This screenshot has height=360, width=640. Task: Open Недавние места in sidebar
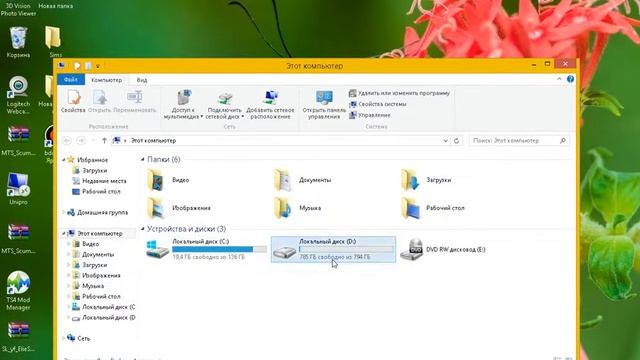click(x=99, y=181)
